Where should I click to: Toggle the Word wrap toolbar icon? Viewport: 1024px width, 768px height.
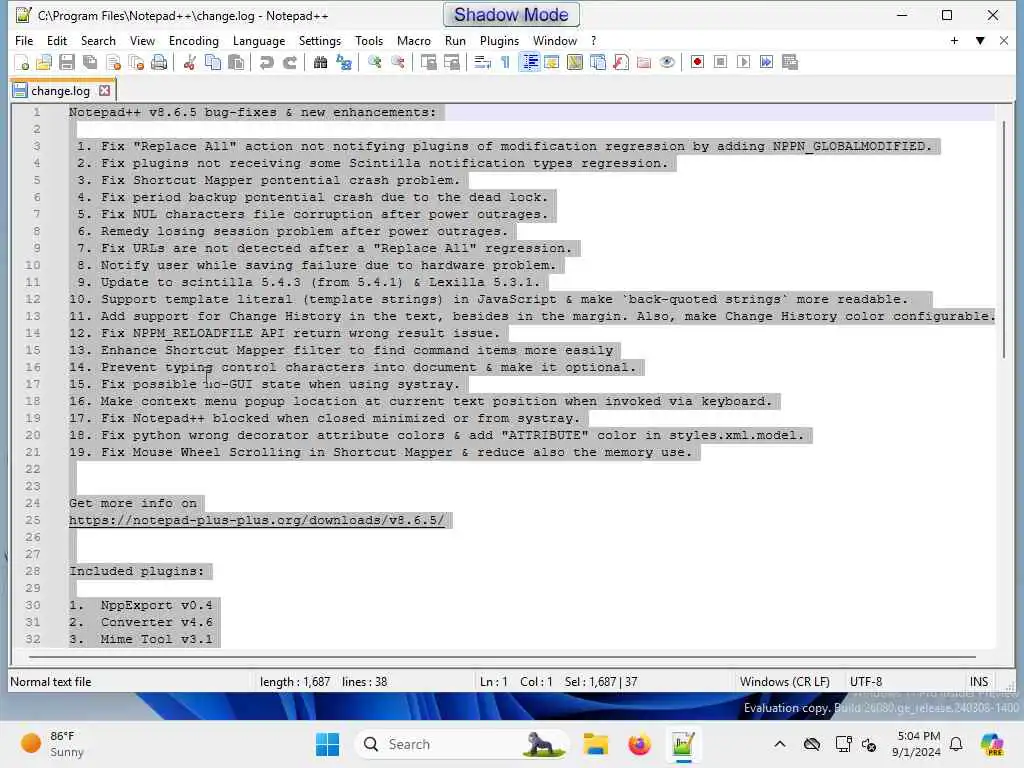point(482,63)
